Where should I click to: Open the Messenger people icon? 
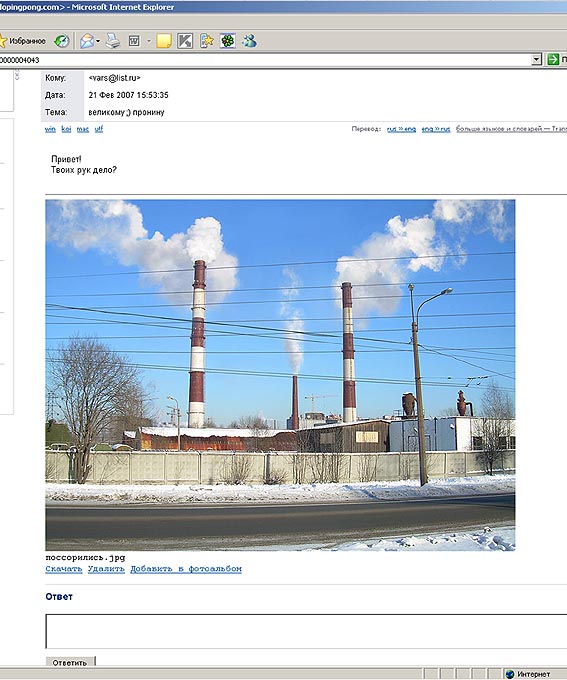pos(249,41)
